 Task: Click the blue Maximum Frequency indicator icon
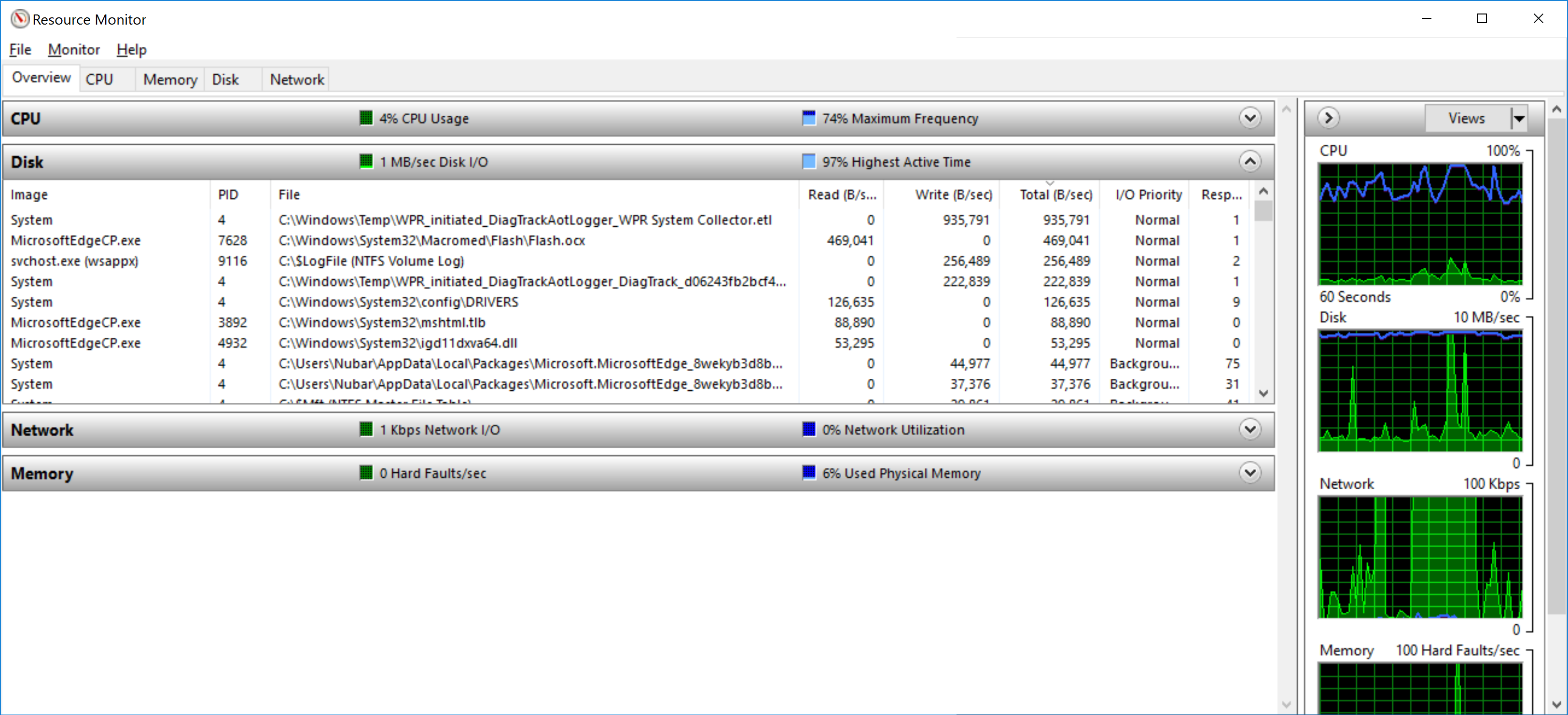pyautogui.click(x=809, y=118)
